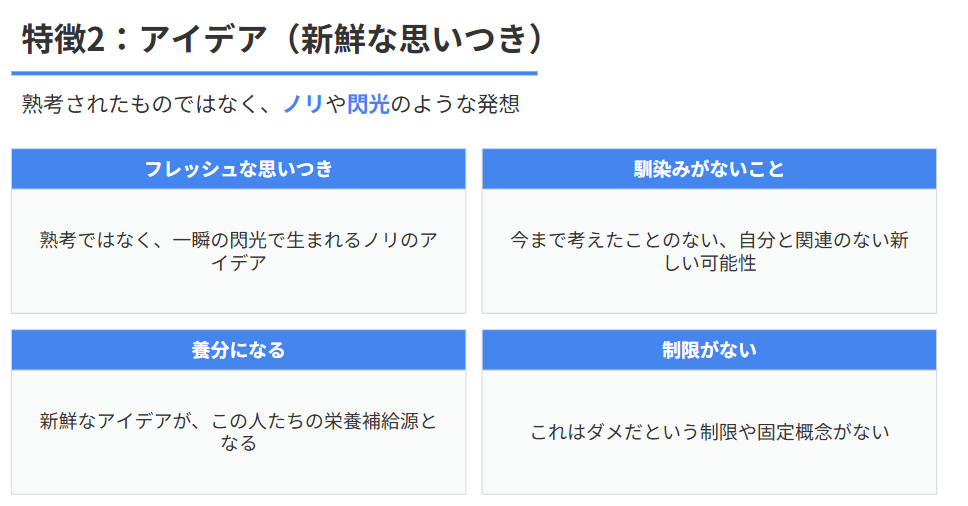968x506 pixels.
Task: Click the blue highlighted word "閃光" in subtitle
Action: [x=368, y=104]
